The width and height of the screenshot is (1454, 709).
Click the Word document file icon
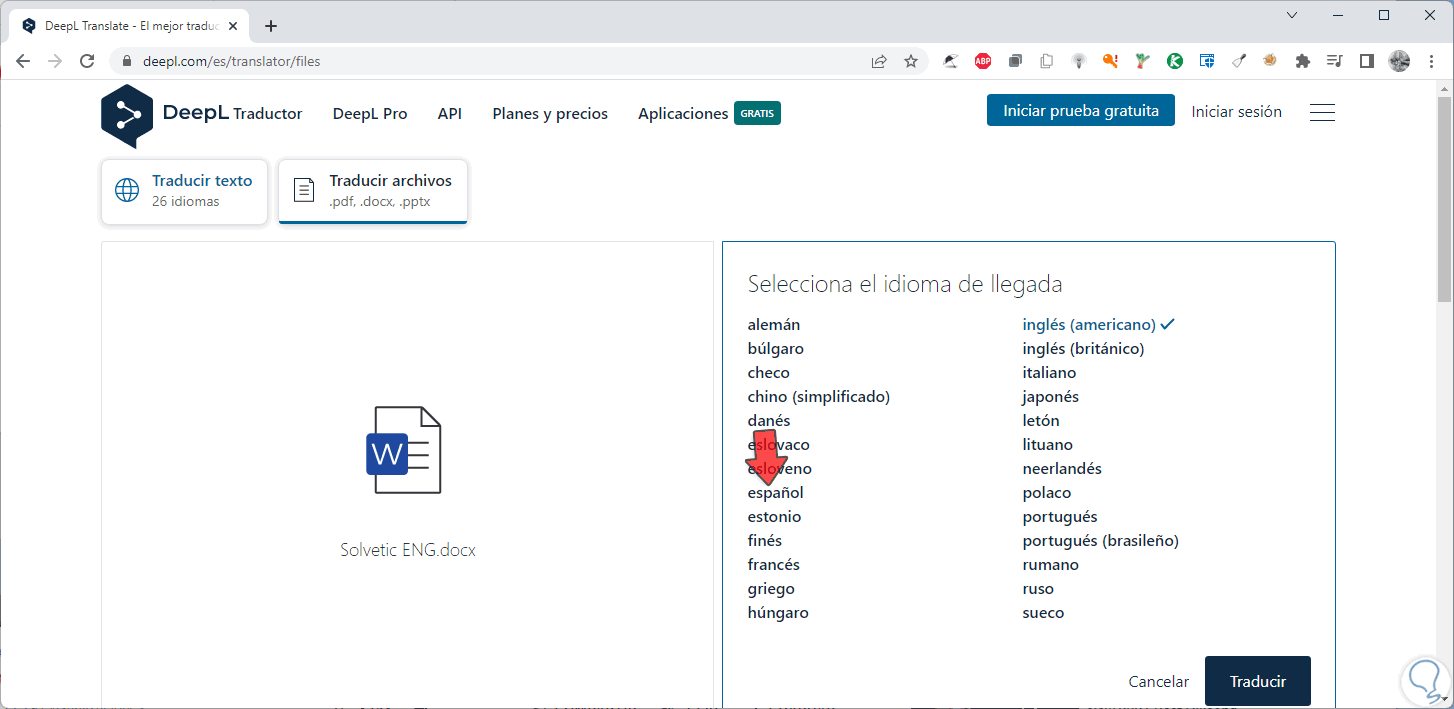(x=403, y=450)
